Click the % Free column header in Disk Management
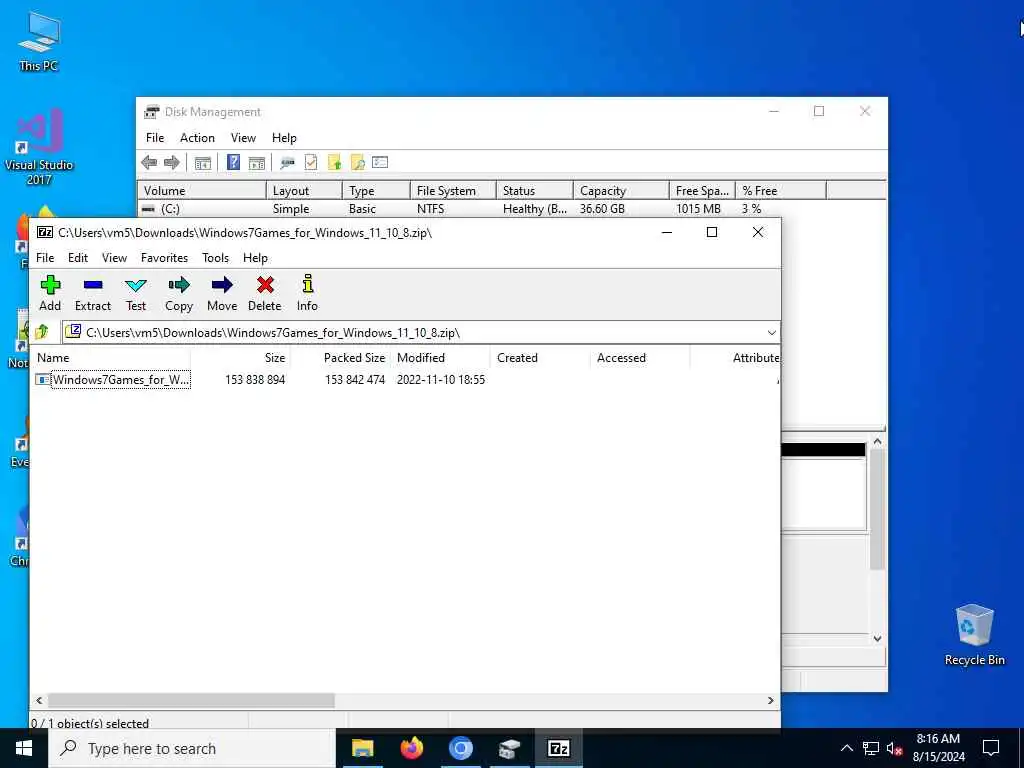 [780, 191]
